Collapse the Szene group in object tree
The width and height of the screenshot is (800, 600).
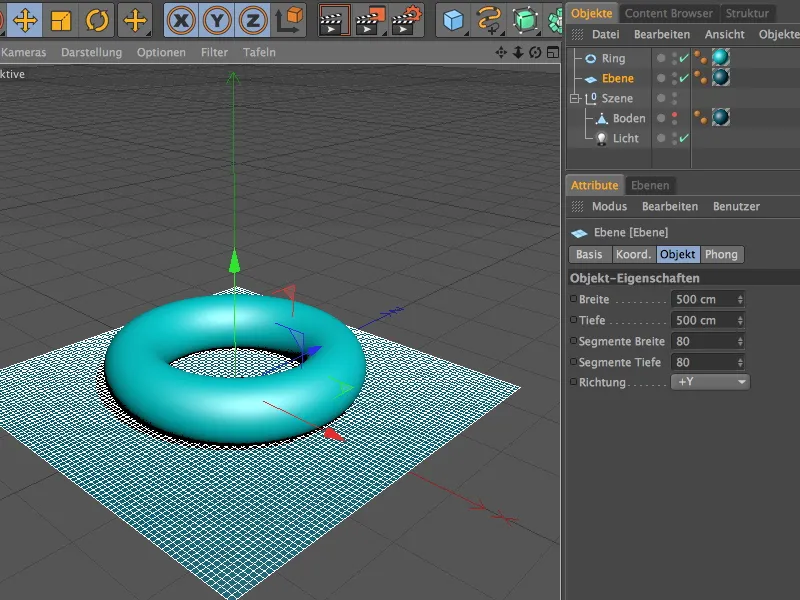pyautogui.click(x=575, y=98)
